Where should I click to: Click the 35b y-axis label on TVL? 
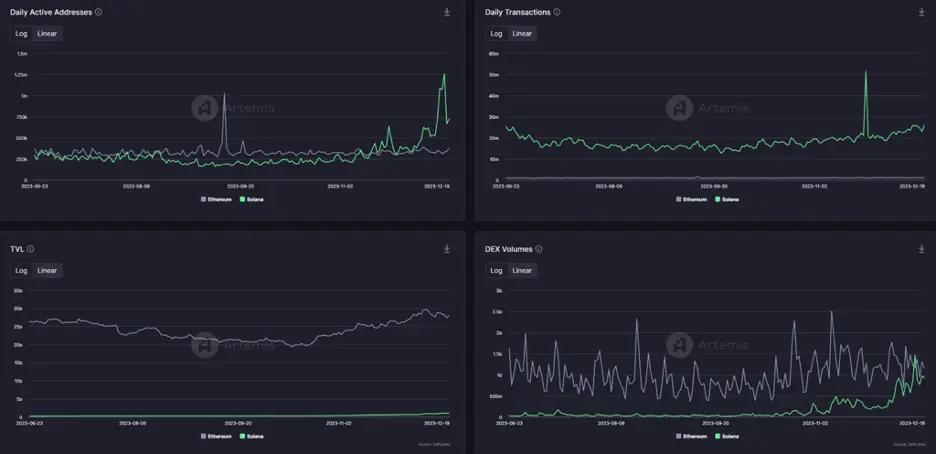click(18, 291)
